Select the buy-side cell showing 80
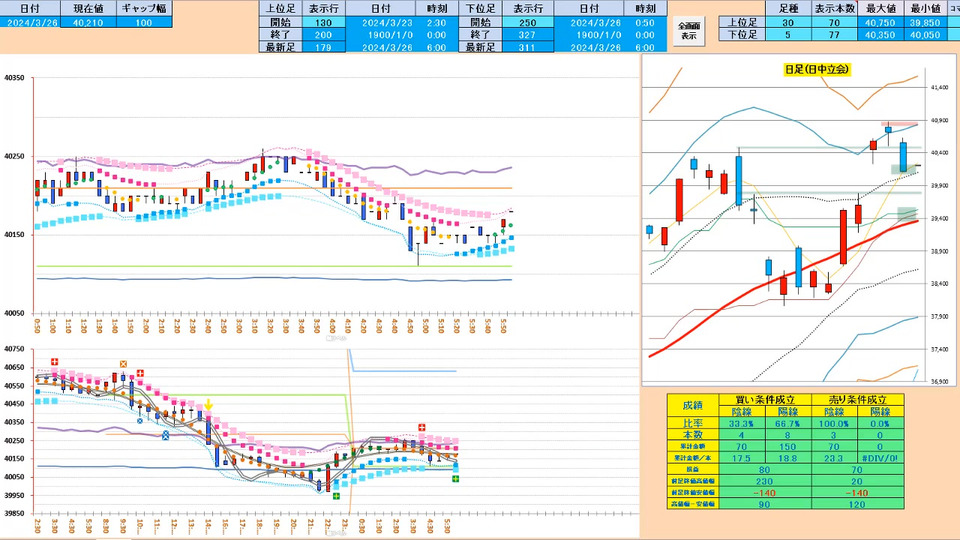This screenshot has width=960, height=540. click(764, 470)
